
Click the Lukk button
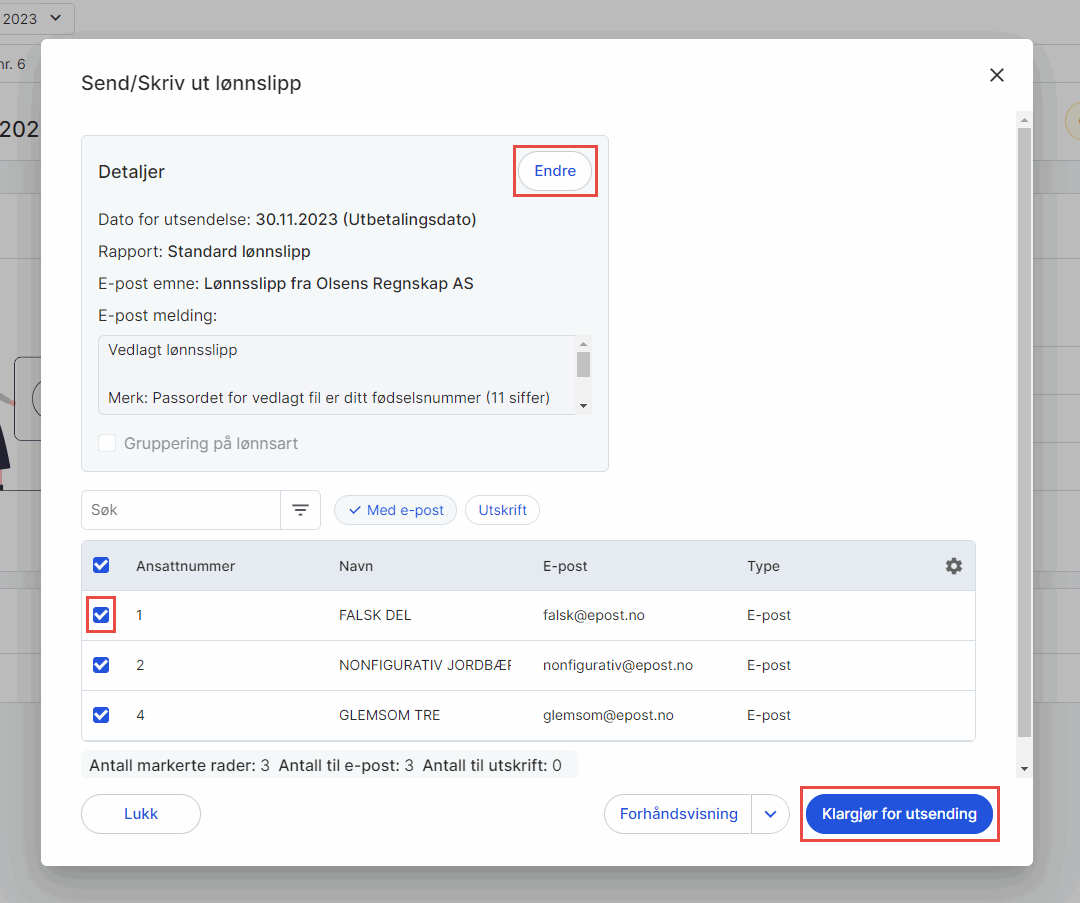[141, 814]
